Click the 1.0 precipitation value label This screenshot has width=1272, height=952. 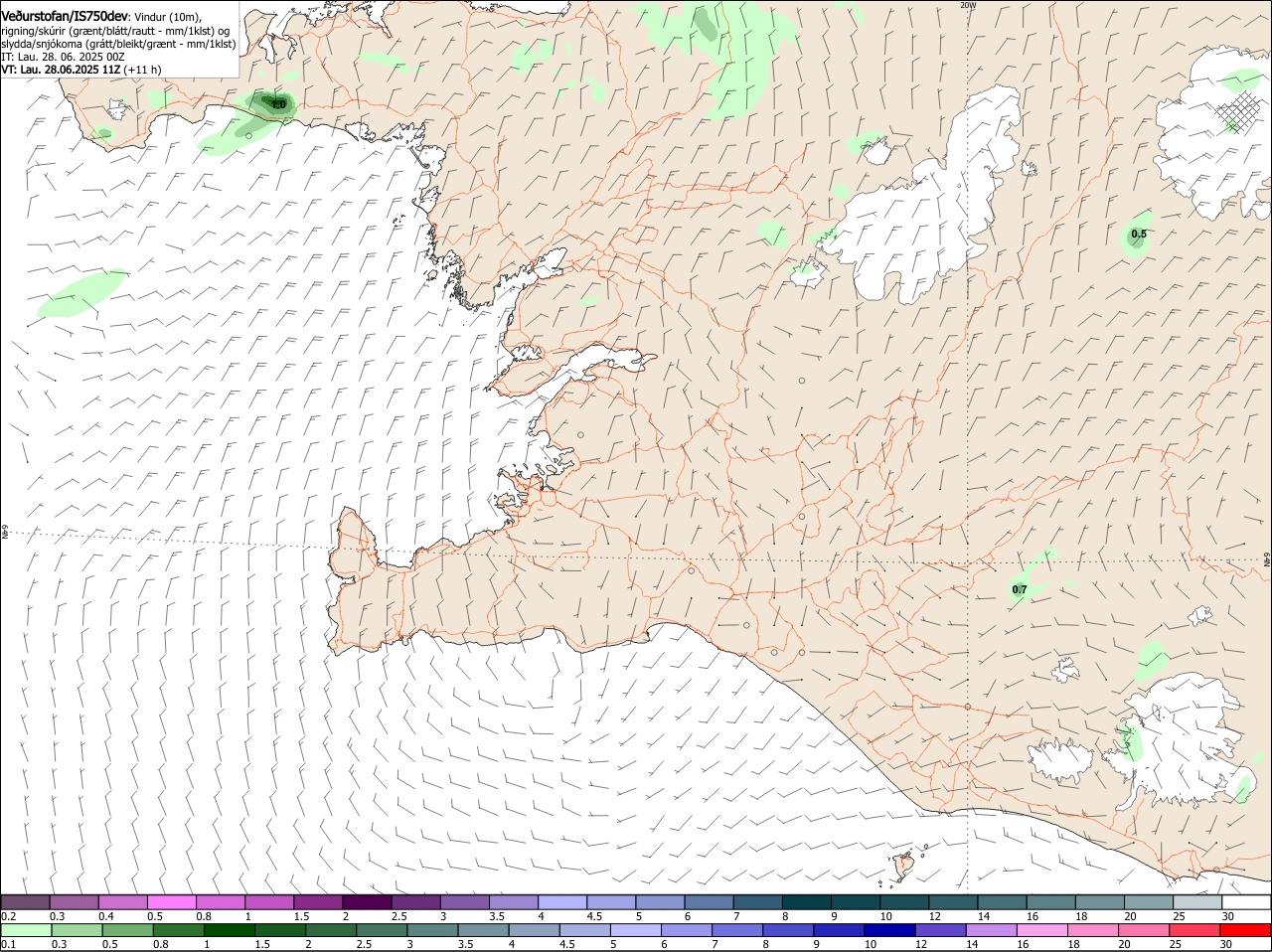279,104
